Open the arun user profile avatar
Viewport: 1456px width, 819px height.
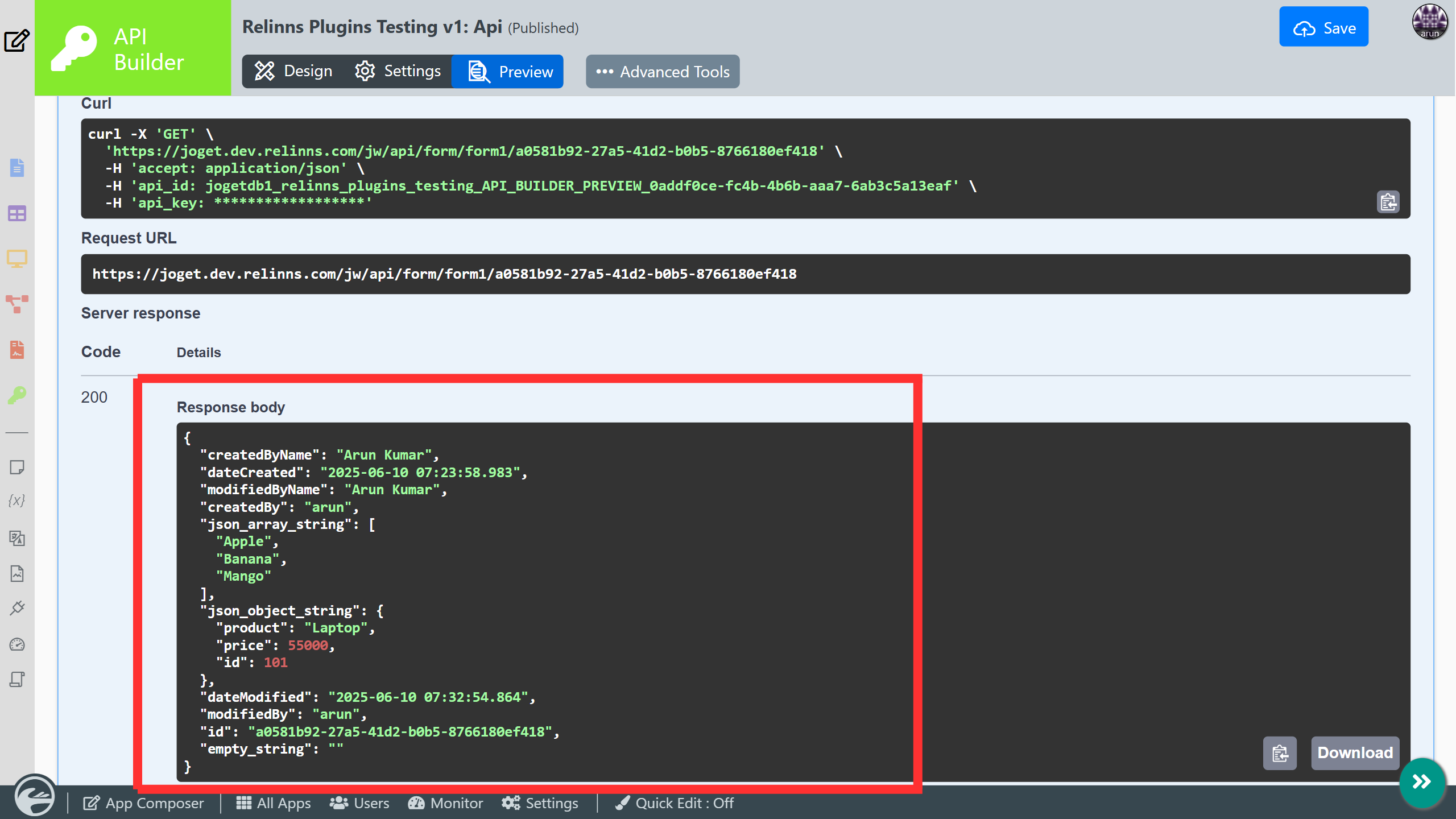click(1429, 22)
